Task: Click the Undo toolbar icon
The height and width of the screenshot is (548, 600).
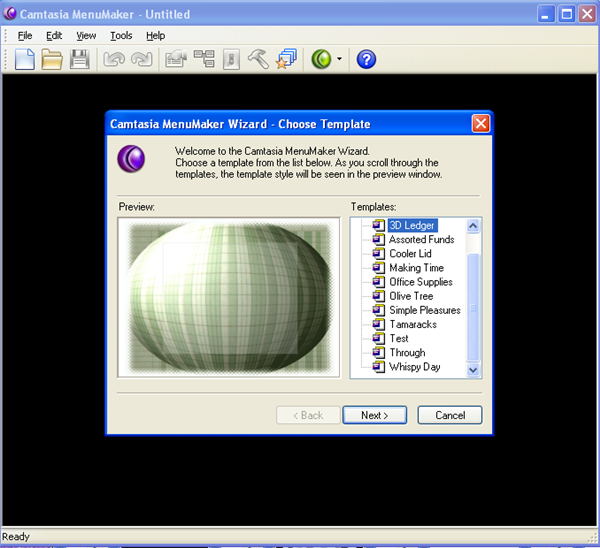Action: [114, 59]
